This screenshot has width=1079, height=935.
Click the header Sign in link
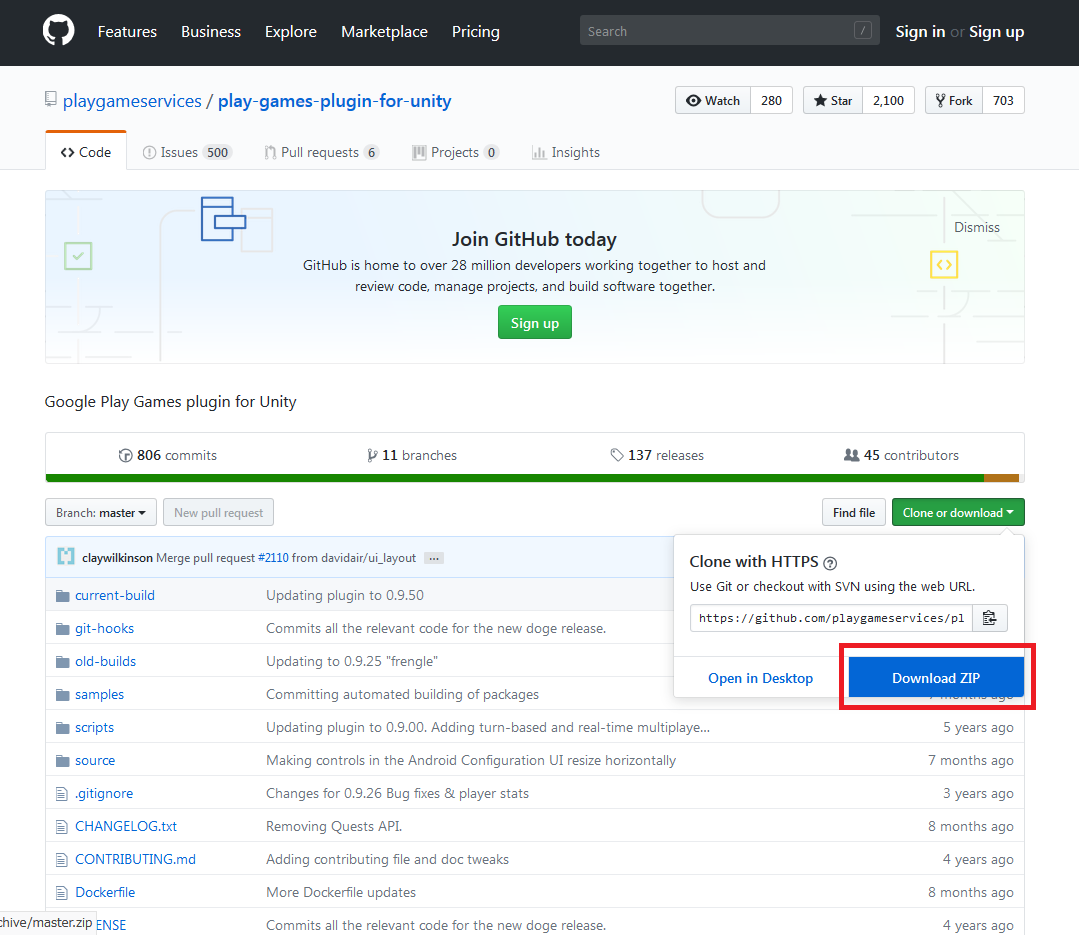click(920, 32)
